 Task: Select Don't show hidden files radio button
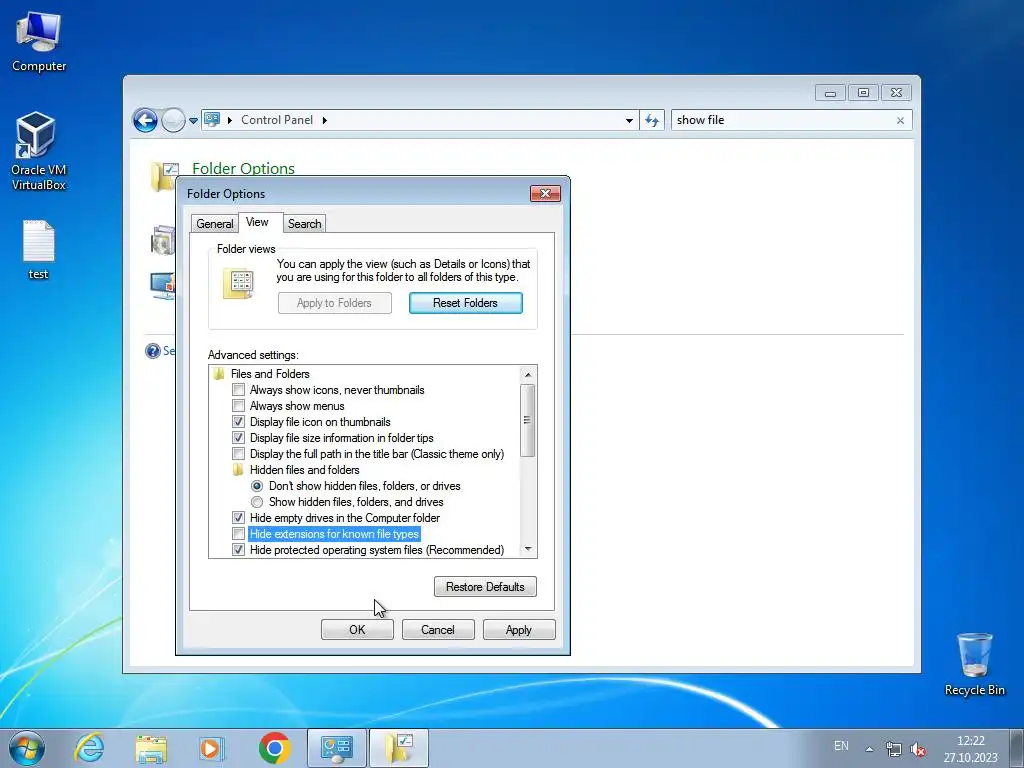pyautogui.click(x=257, y=486)
